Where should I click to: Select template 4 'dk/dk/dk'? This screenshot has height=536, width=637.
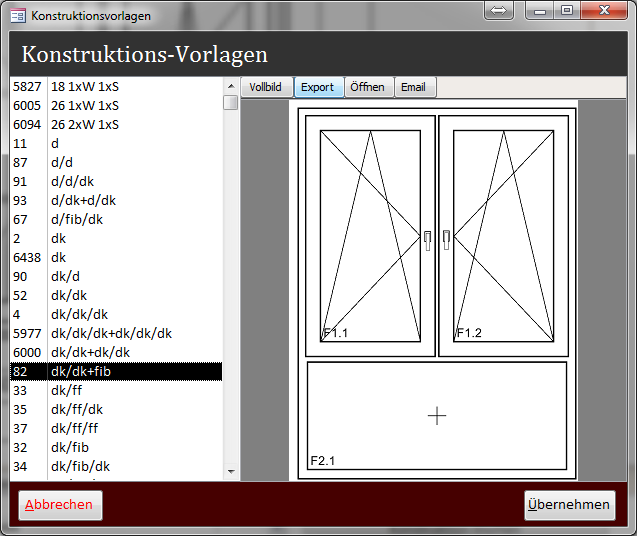[x=116, y=315]
